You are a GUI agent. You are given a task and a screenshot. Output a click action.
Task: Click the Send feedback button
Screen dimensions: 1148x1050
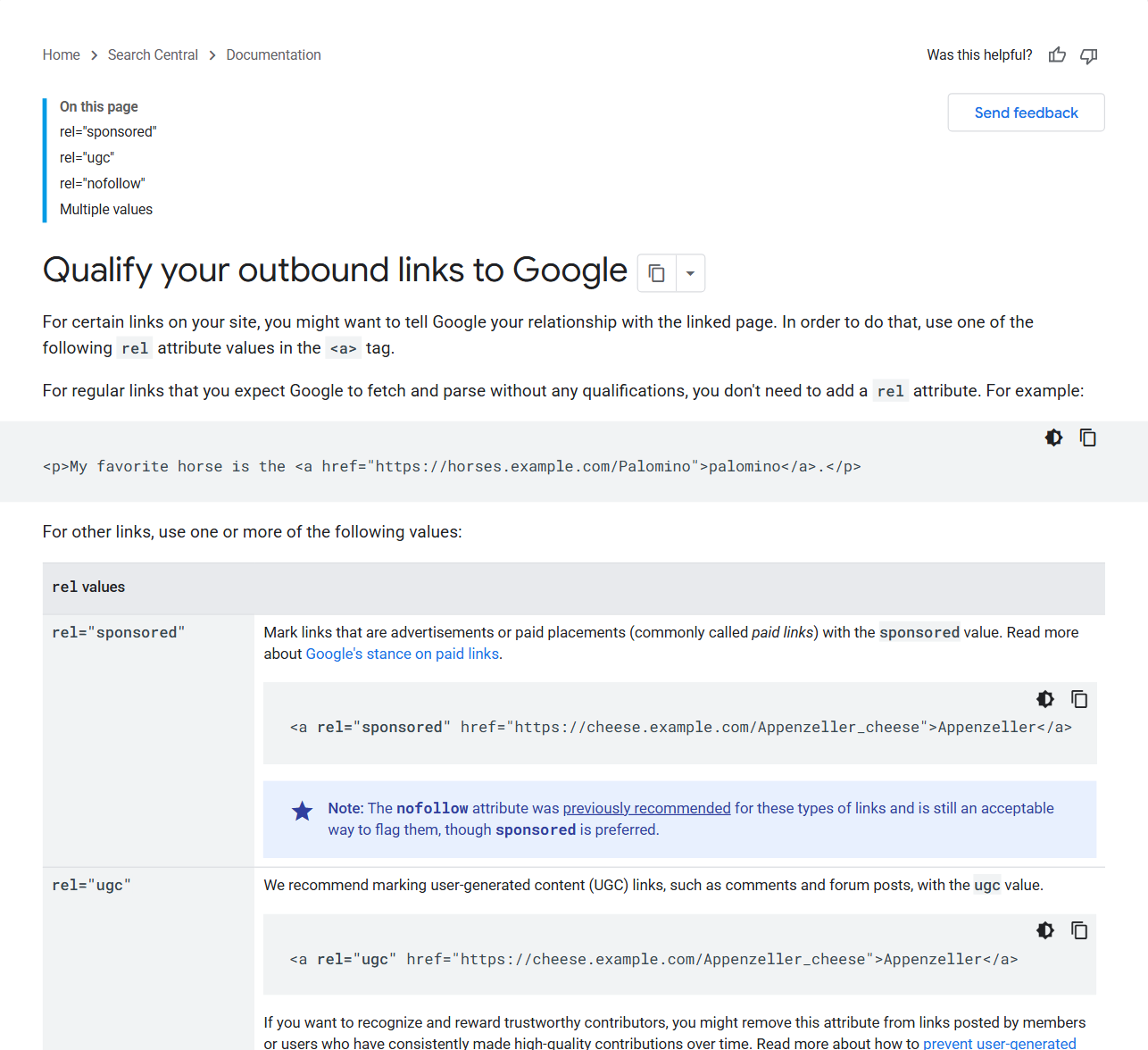tap(1026, 112)
